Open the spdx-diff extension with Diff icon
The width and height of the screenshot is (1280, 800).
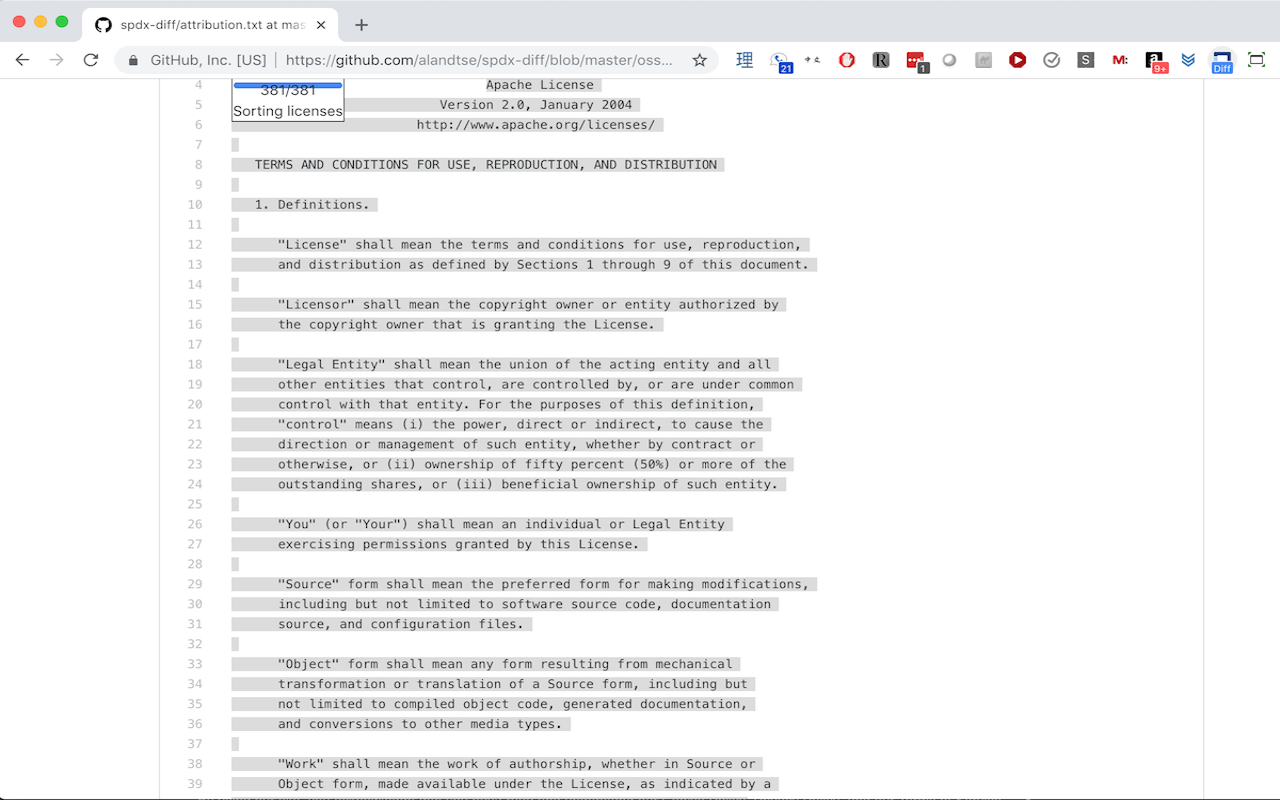1222,60
